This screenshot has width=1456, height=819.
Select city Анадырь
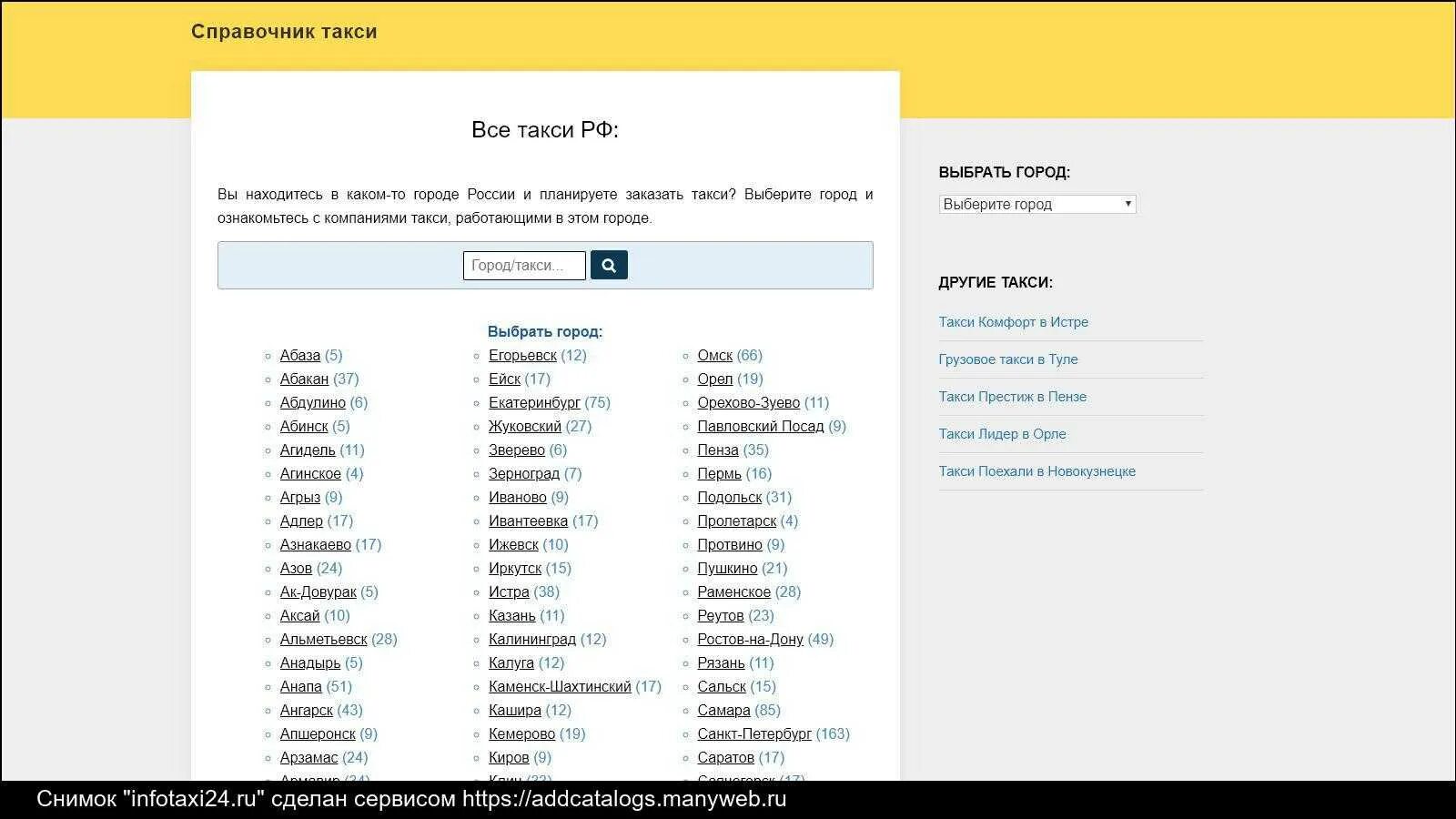(x=310, y=663)
